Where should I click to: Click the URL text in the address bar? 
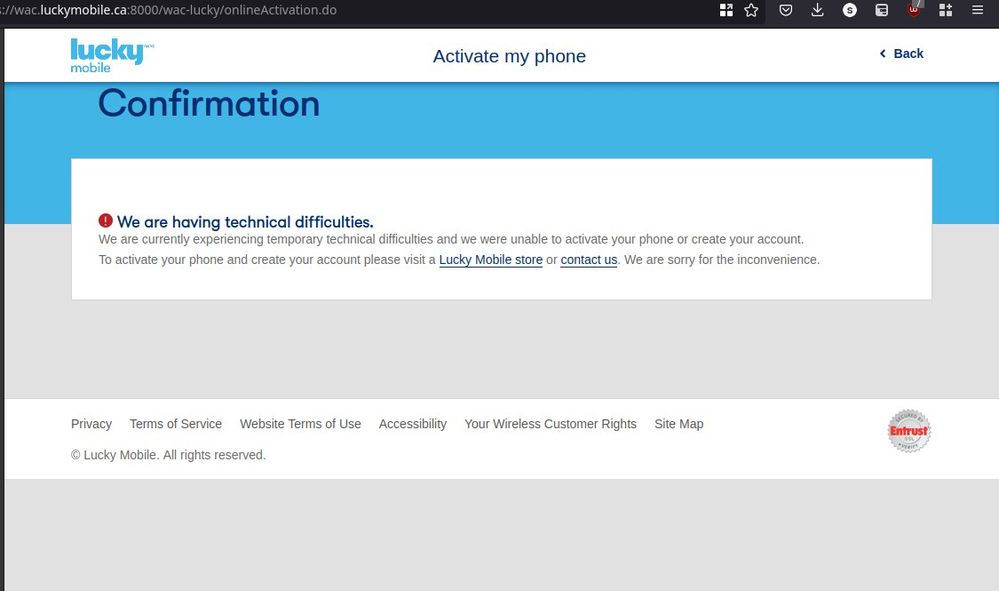169,10
